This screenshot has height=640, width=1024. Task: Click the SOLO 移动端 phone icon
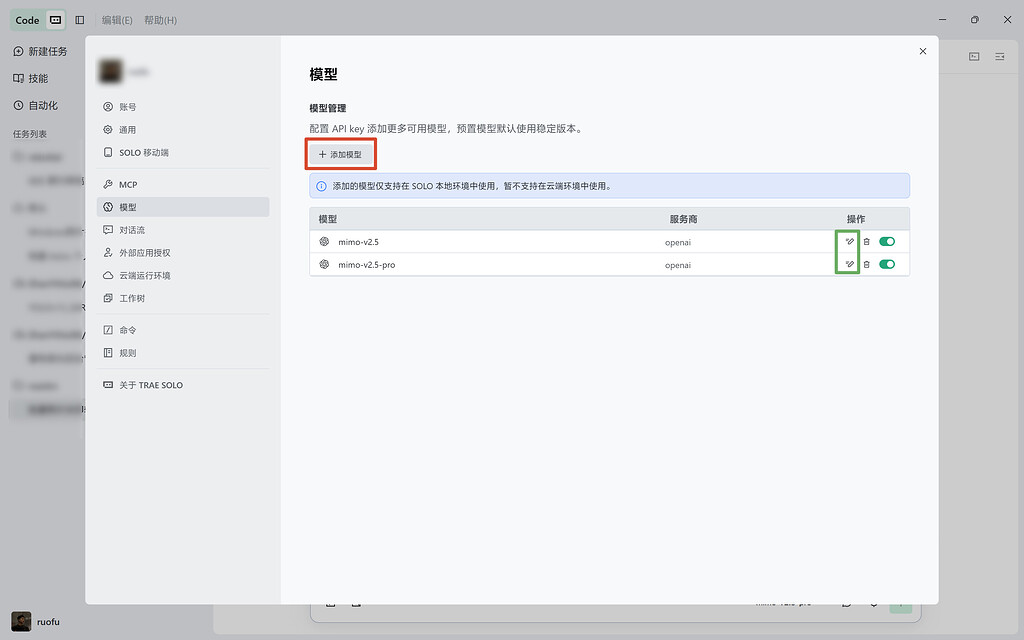tap(108, 152)
